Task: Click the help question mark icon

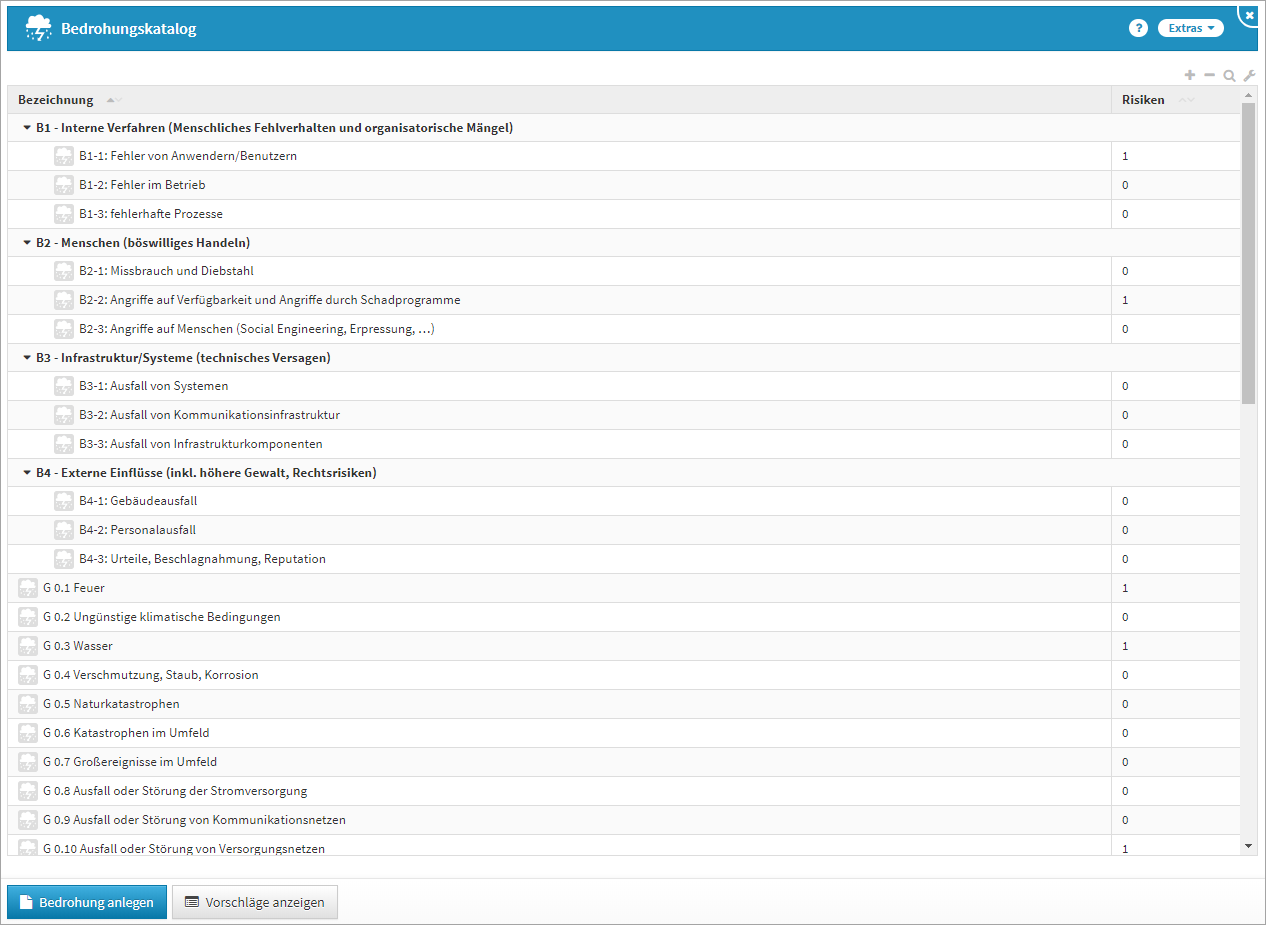Action: pos(1138,28)
